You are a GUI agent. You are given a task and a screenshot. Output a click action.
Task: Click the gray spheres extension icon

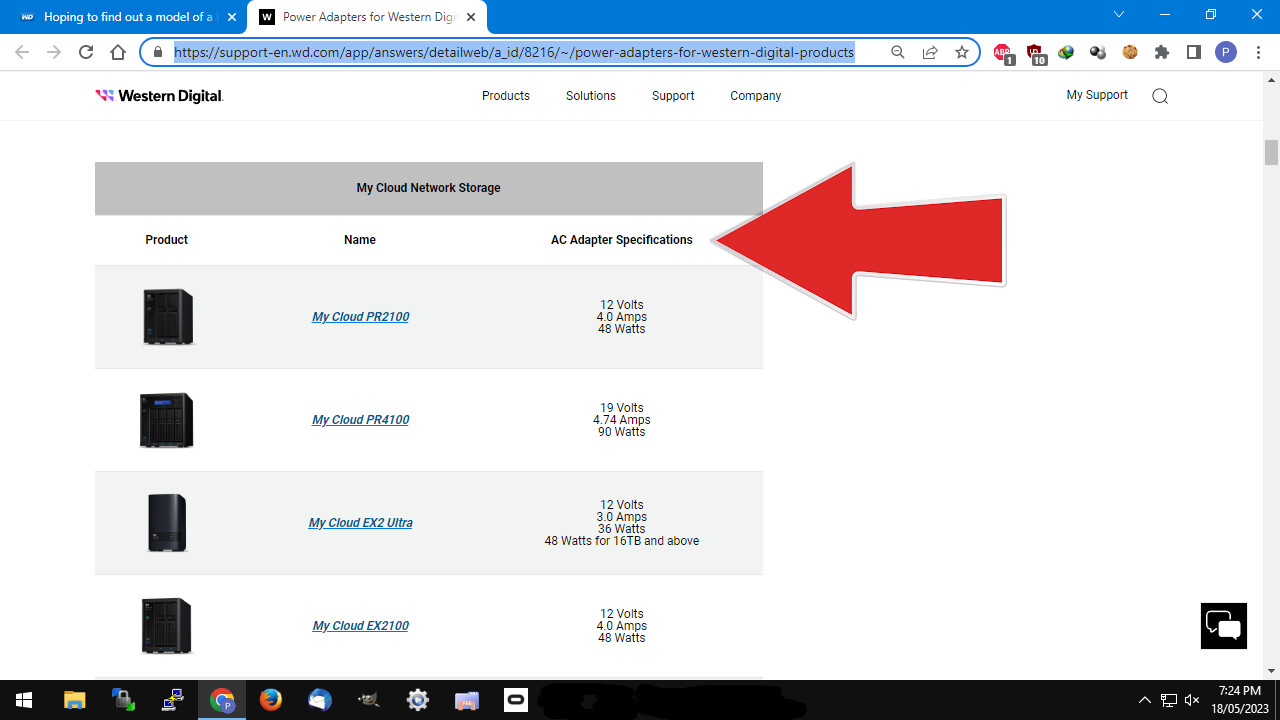tap(1098, 52)
